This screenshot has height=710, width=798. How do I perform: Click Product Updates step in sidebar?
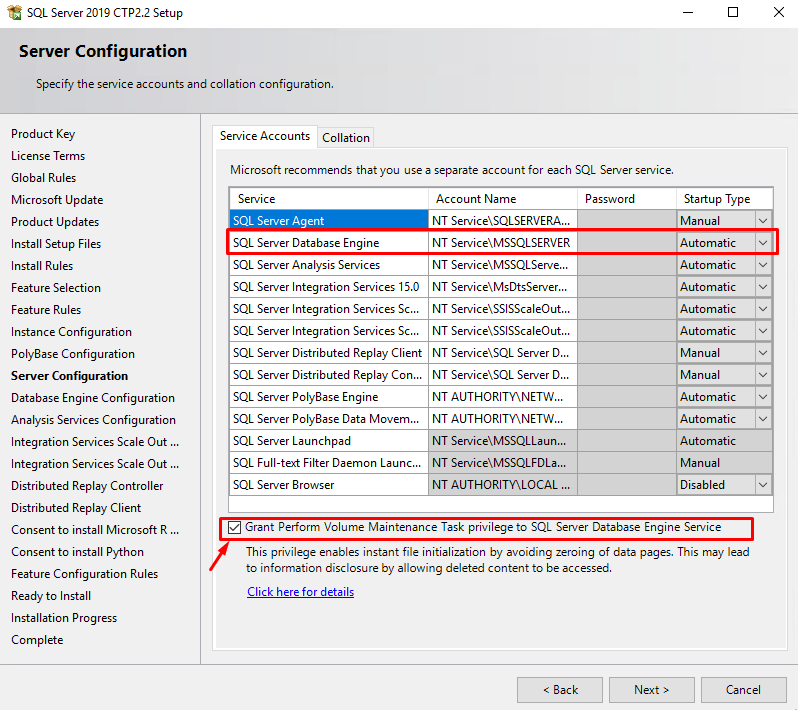coord(55,222)
